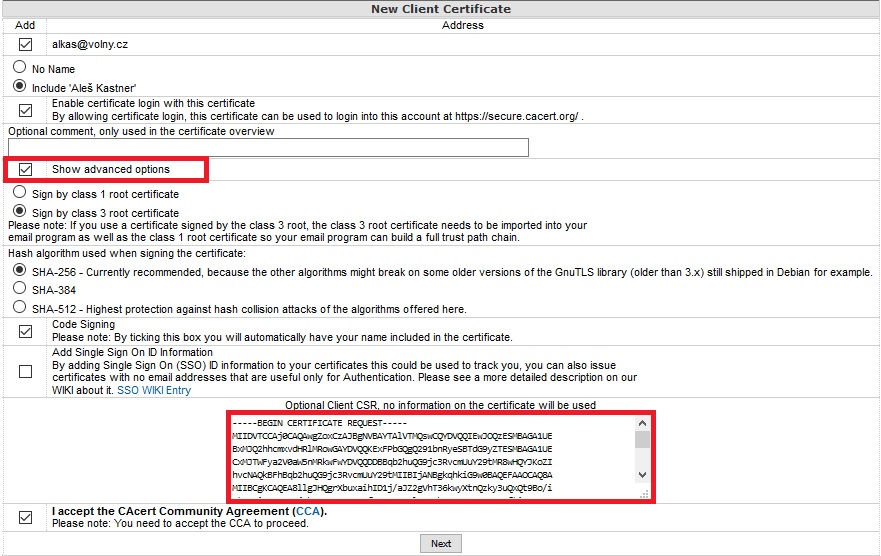The image size is (881, 556).
Task: Toggle Enable certificate login checkbox
Action: [25, 110]
